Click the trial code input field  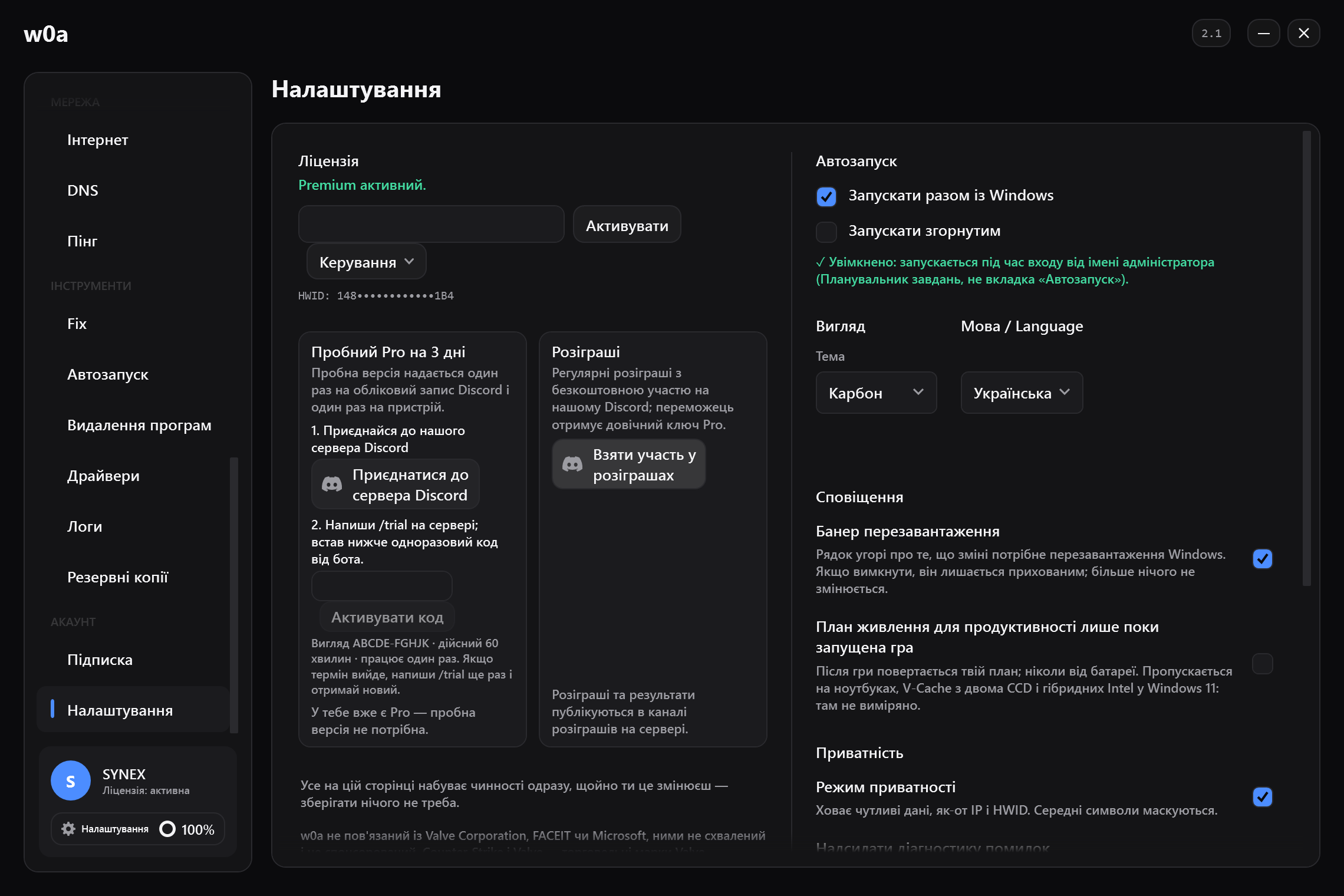(x=382, y=586)
